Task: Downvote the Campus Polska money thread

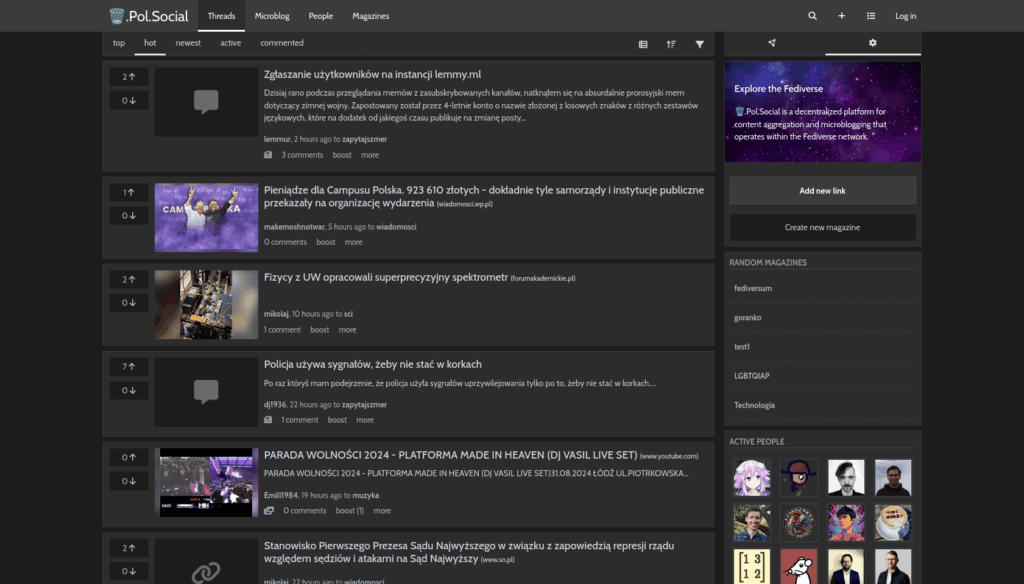Action: pos(129,216)
